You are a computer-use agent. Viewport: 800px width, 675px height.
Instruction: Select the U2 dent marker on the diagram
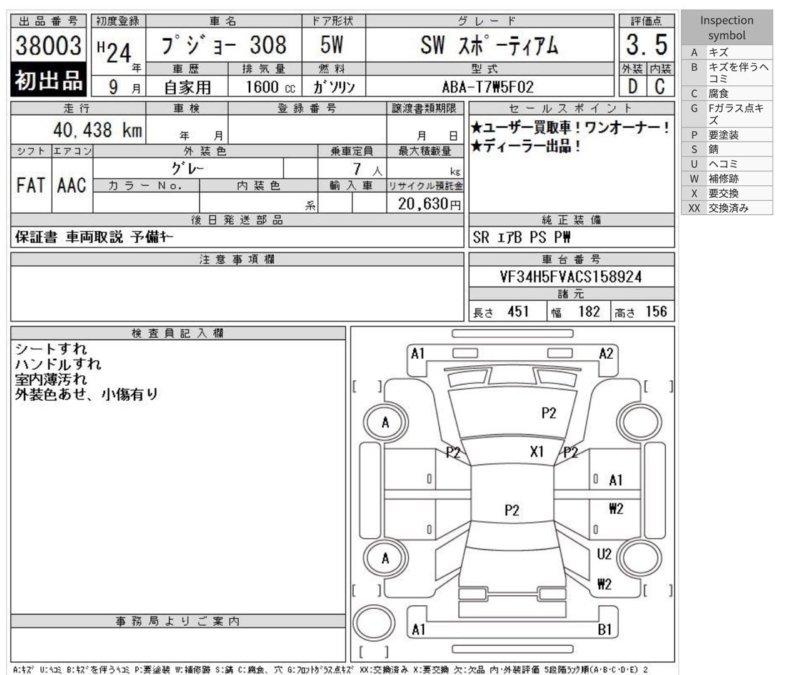pyautogui.click(x=604, y=554)
